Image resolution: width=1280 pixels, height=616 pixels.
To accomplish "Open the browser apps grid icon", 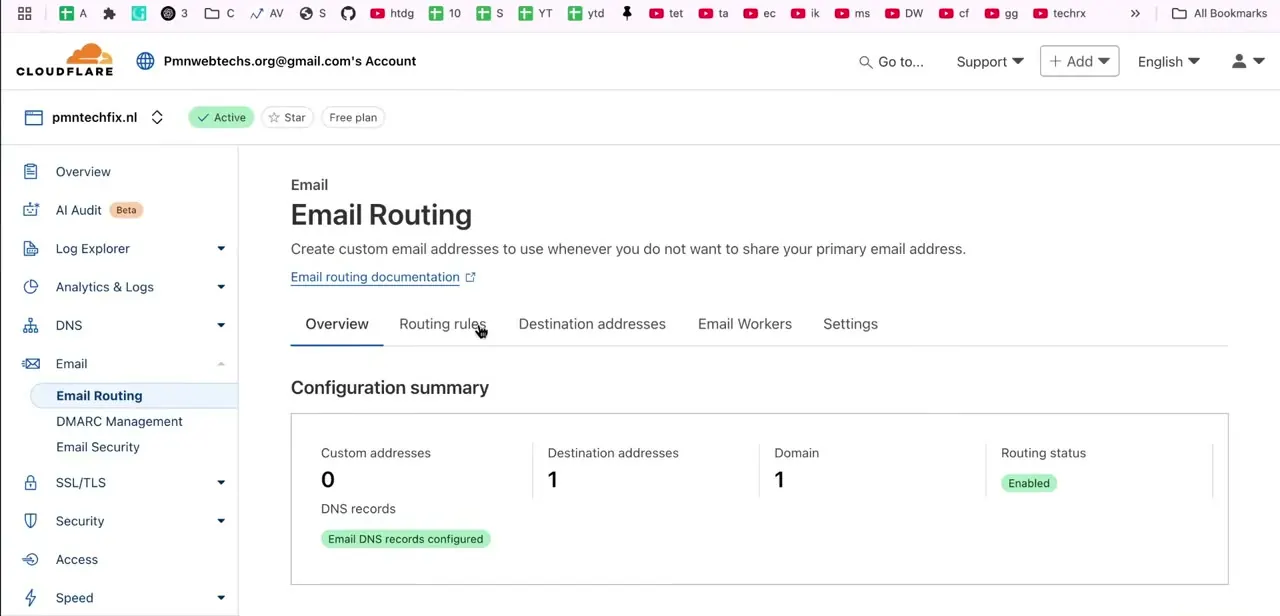I will (24, 13).
